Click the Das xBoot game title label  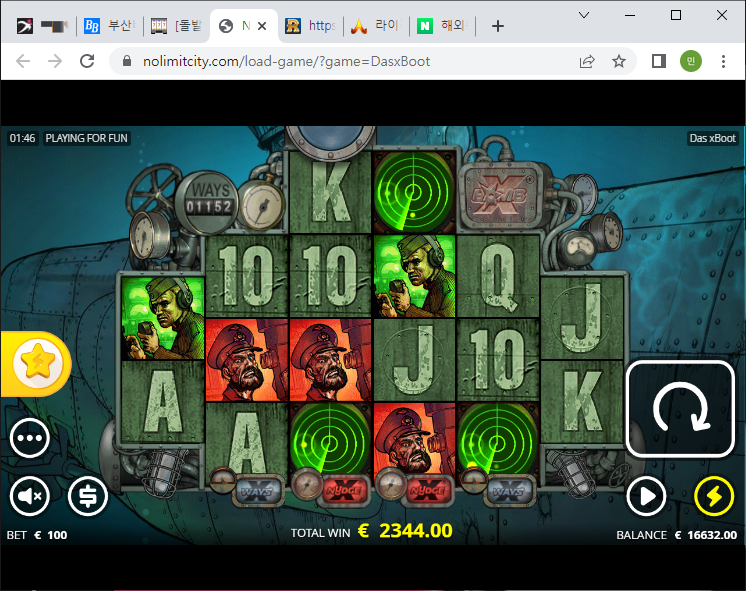(x=712, y=138)
